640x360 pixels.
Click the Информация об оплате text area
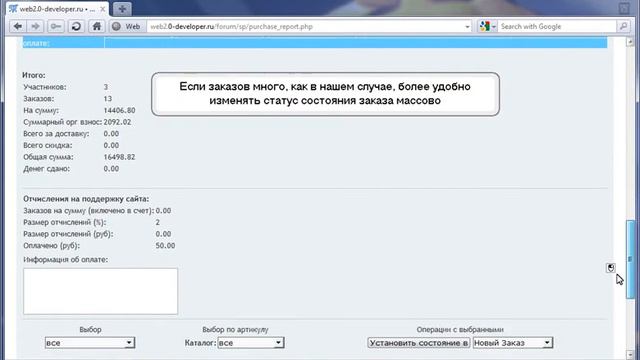pyautogui.click(x=100, y=291)
